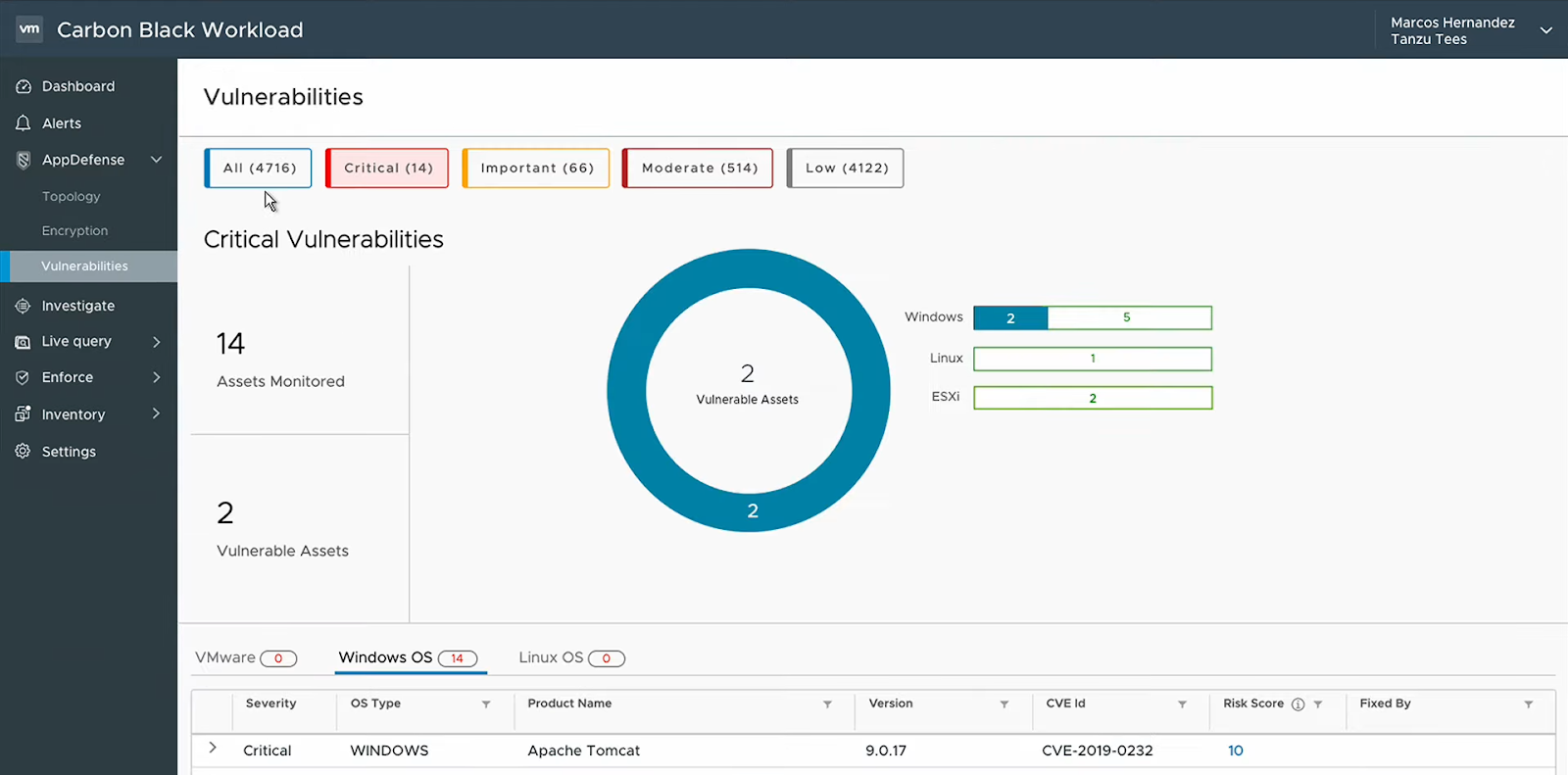1568x775 pixels.
Task: Click the Carbon Black Workload title
Action: 180,30
